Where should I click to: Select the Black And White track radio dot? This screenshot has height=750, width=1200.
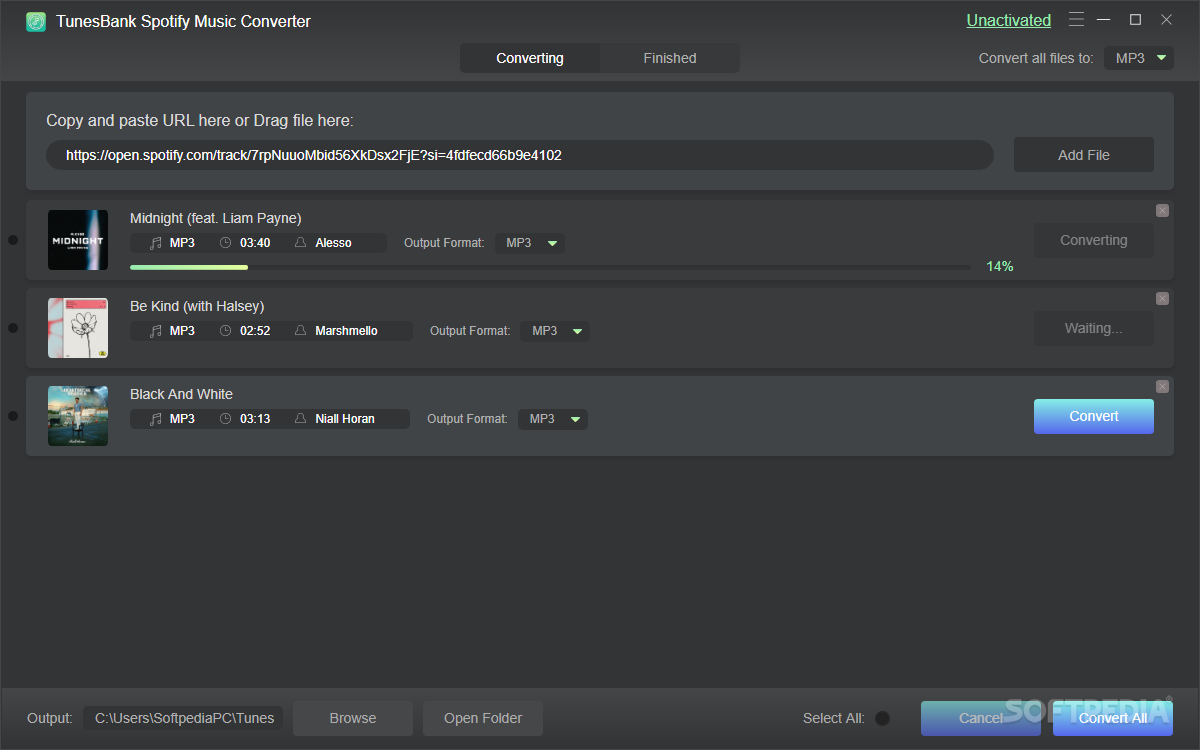click(x=13, y=416)
